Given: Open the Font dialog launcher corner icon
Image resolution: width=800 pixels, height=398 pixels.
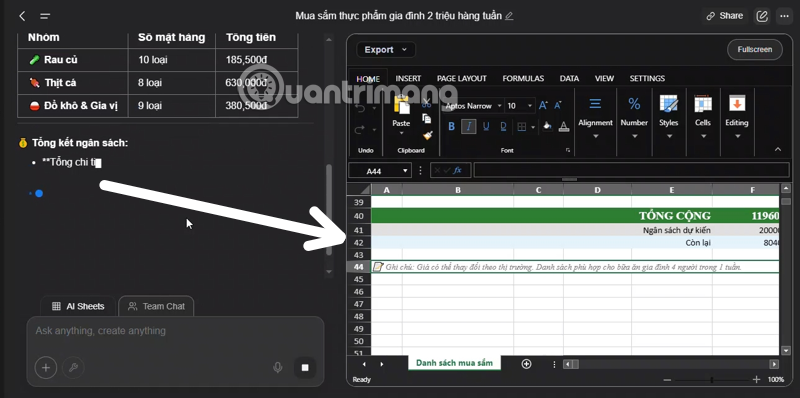Looking at the screenshot, I should point(568,151).
